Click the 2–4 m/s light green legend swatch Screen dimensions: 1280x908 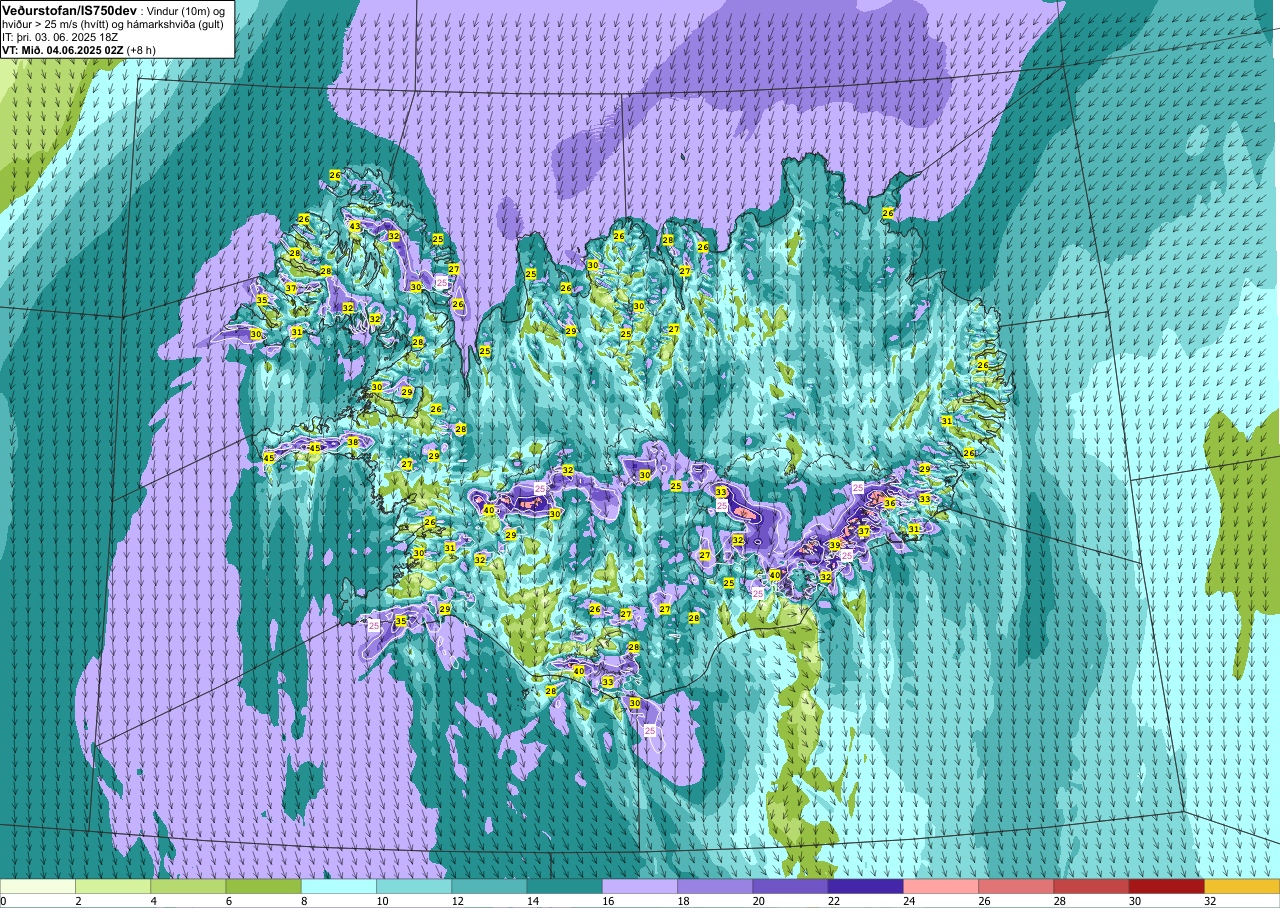tap(113, 886)
